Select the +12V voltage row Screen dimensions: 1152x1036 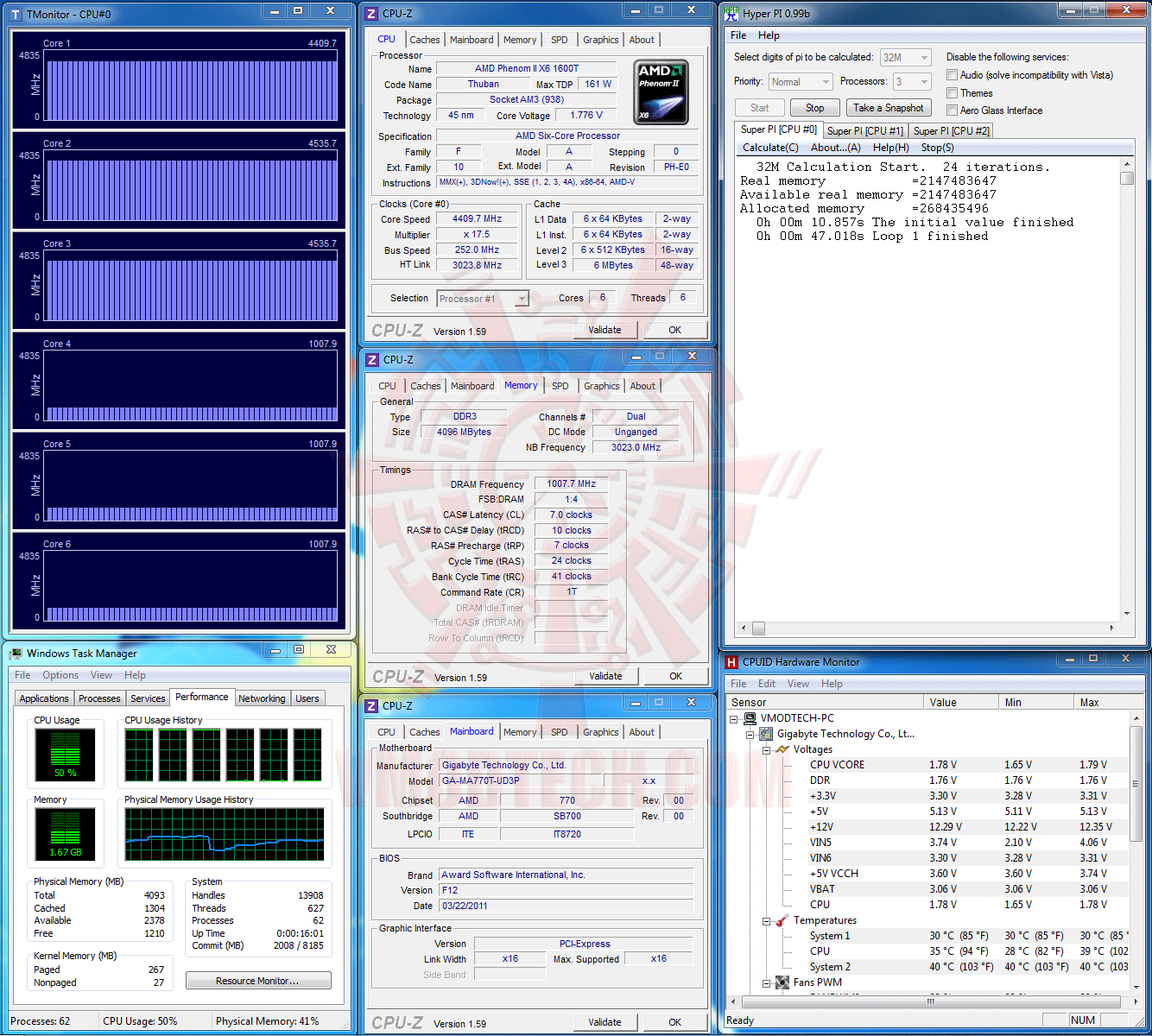pyautogui.click(x=928, y=827)
